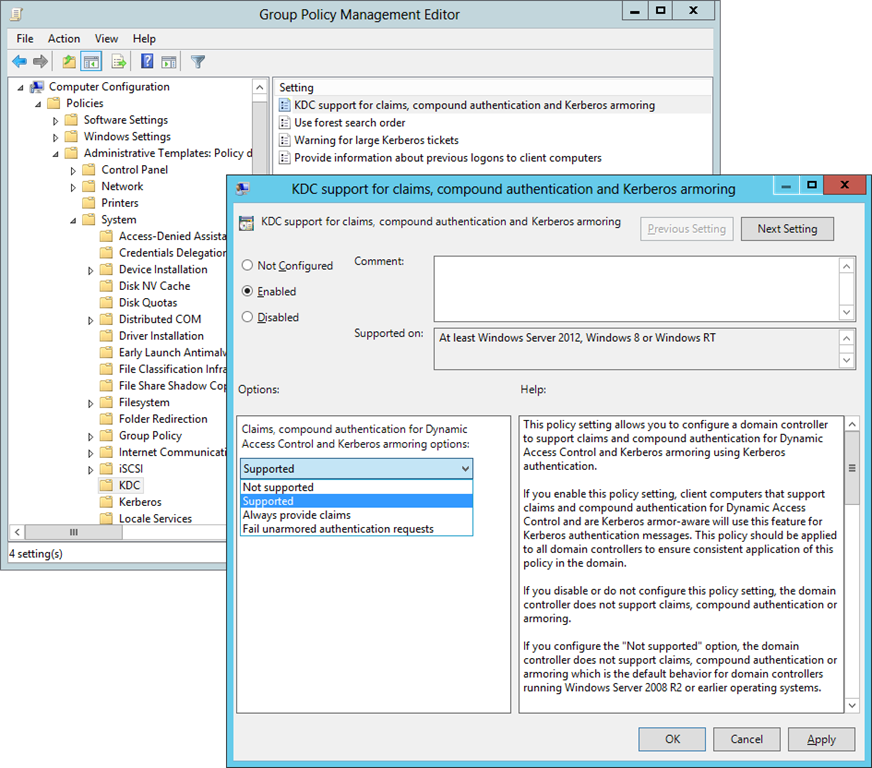Select the Enabled radio button
The image size is (872, 768).
[x=247, y=292]
